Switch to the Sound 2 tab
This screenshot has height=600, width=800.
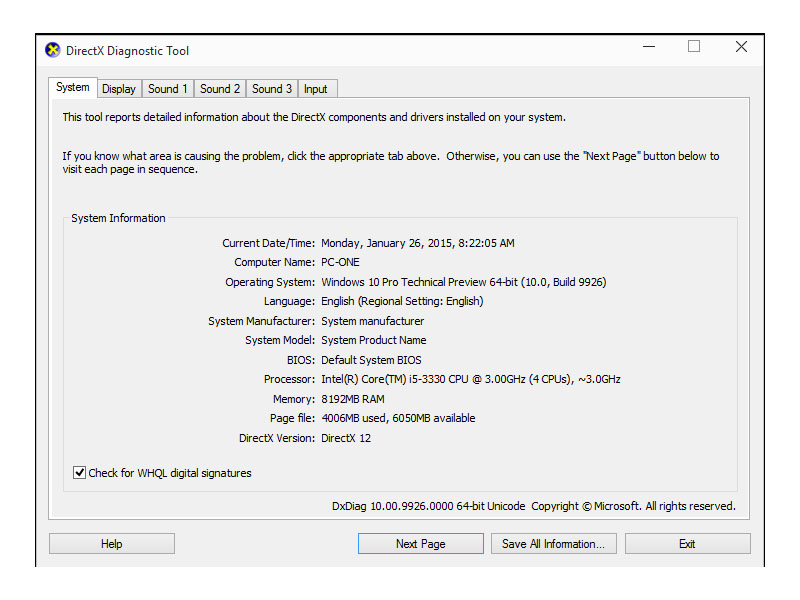click(219, 89)
